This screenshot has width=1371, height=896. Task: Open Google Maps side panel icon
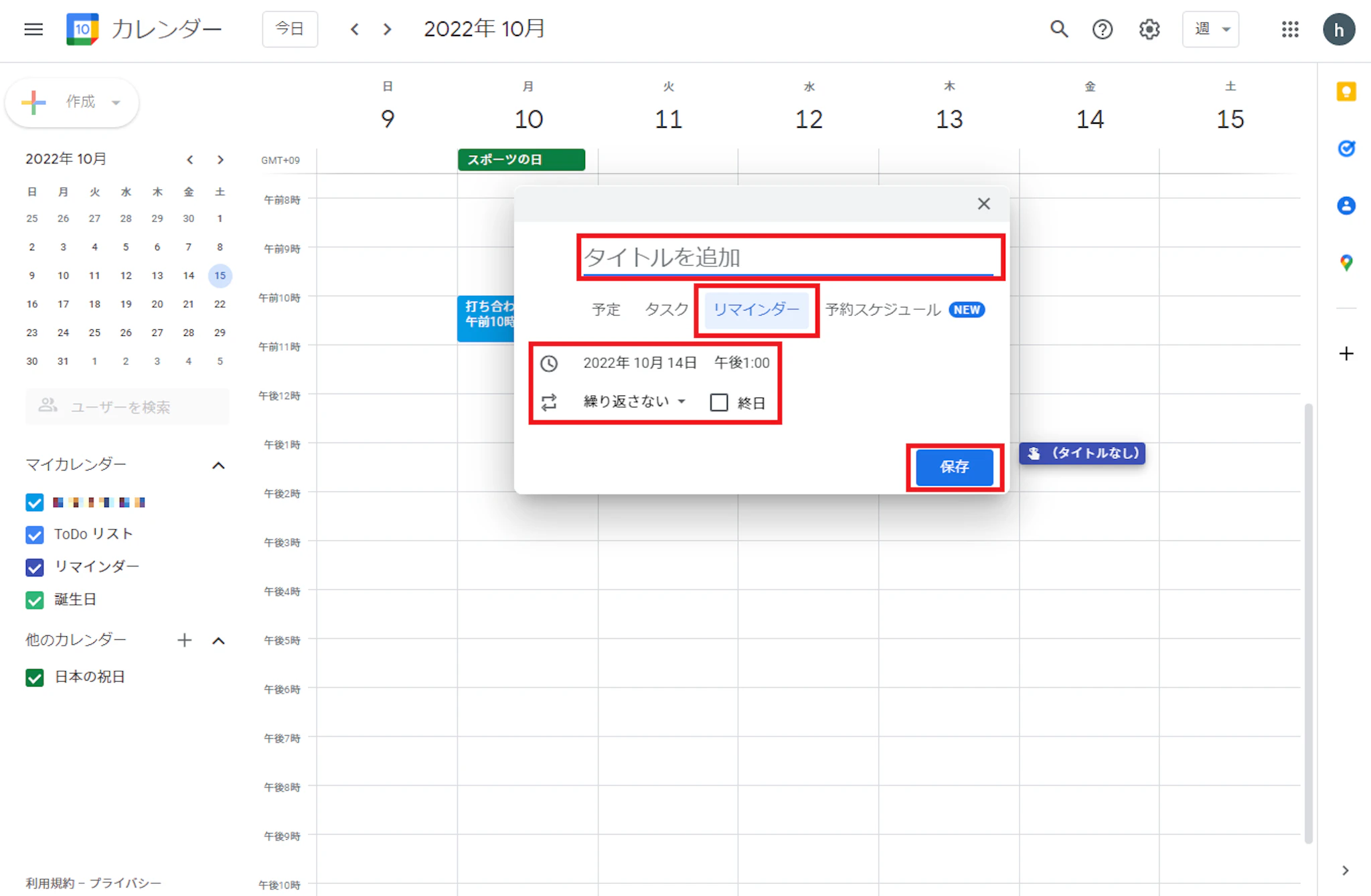click(1346, 262)
